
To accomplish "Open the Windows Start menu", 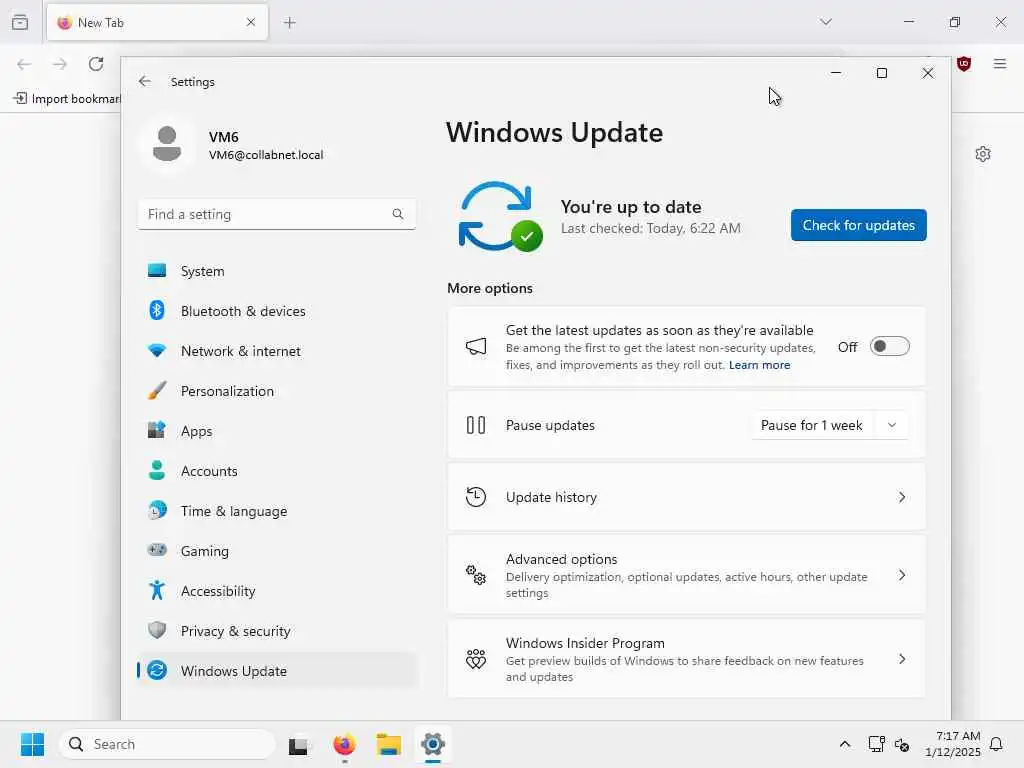I will pyautogui.click(x=33, y=744).
